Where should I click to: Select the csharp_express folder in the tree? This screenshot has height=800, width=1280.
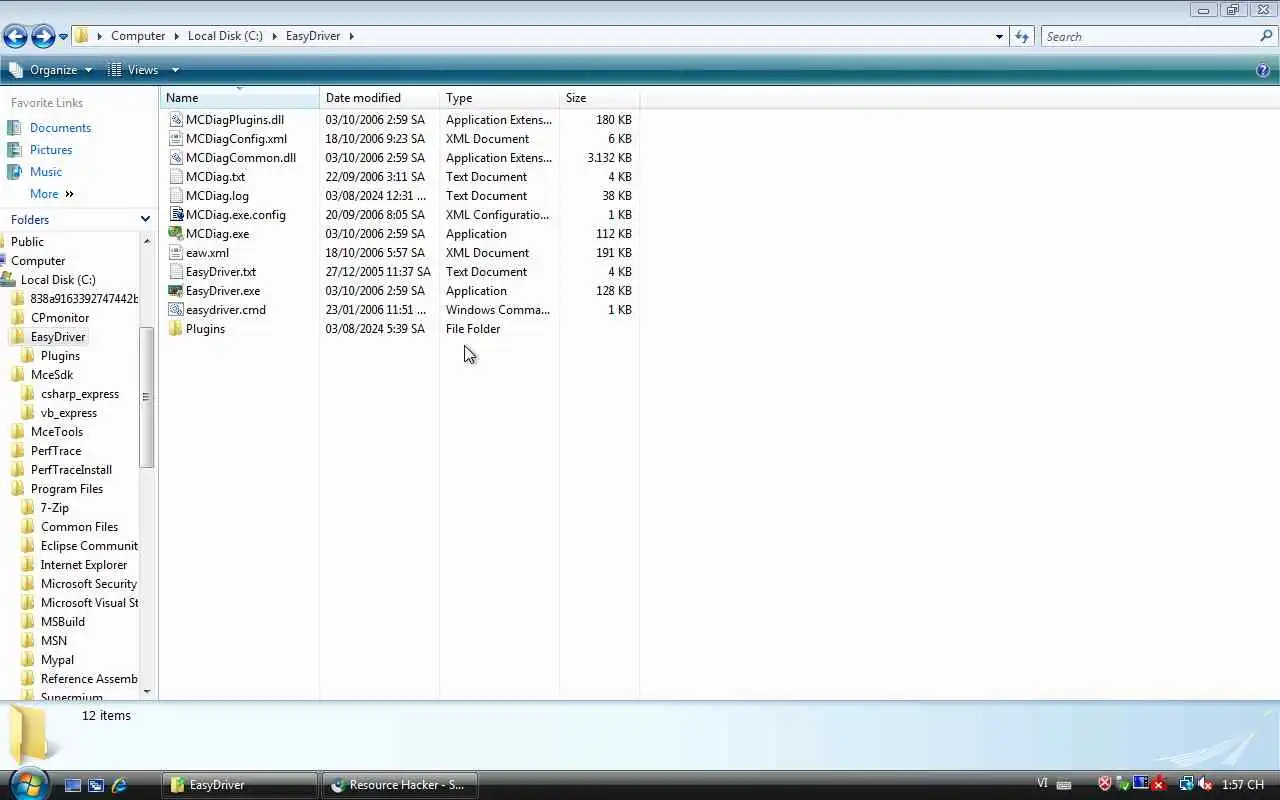click(x=80, y=394)
